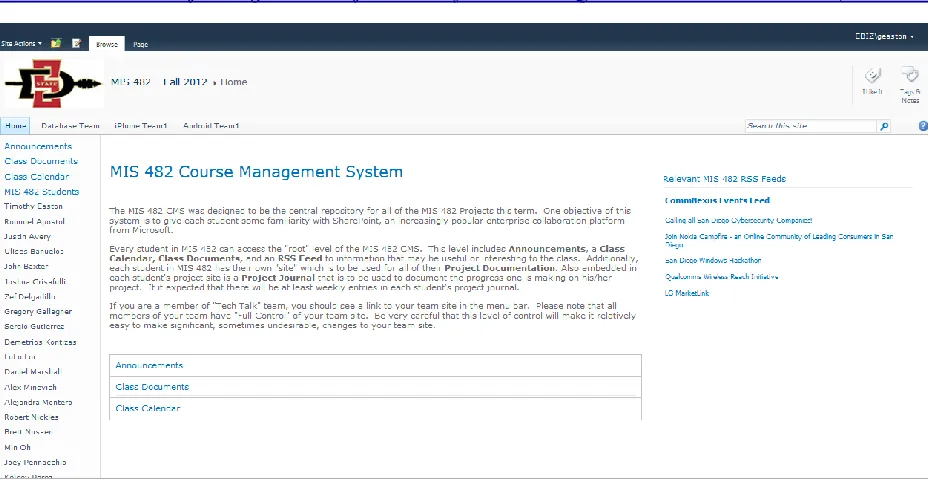This screenshot has height=484, width=928.
Task: Click MIS 482 Fall 2012 breadcrumb link
Action: click(159, 82)
